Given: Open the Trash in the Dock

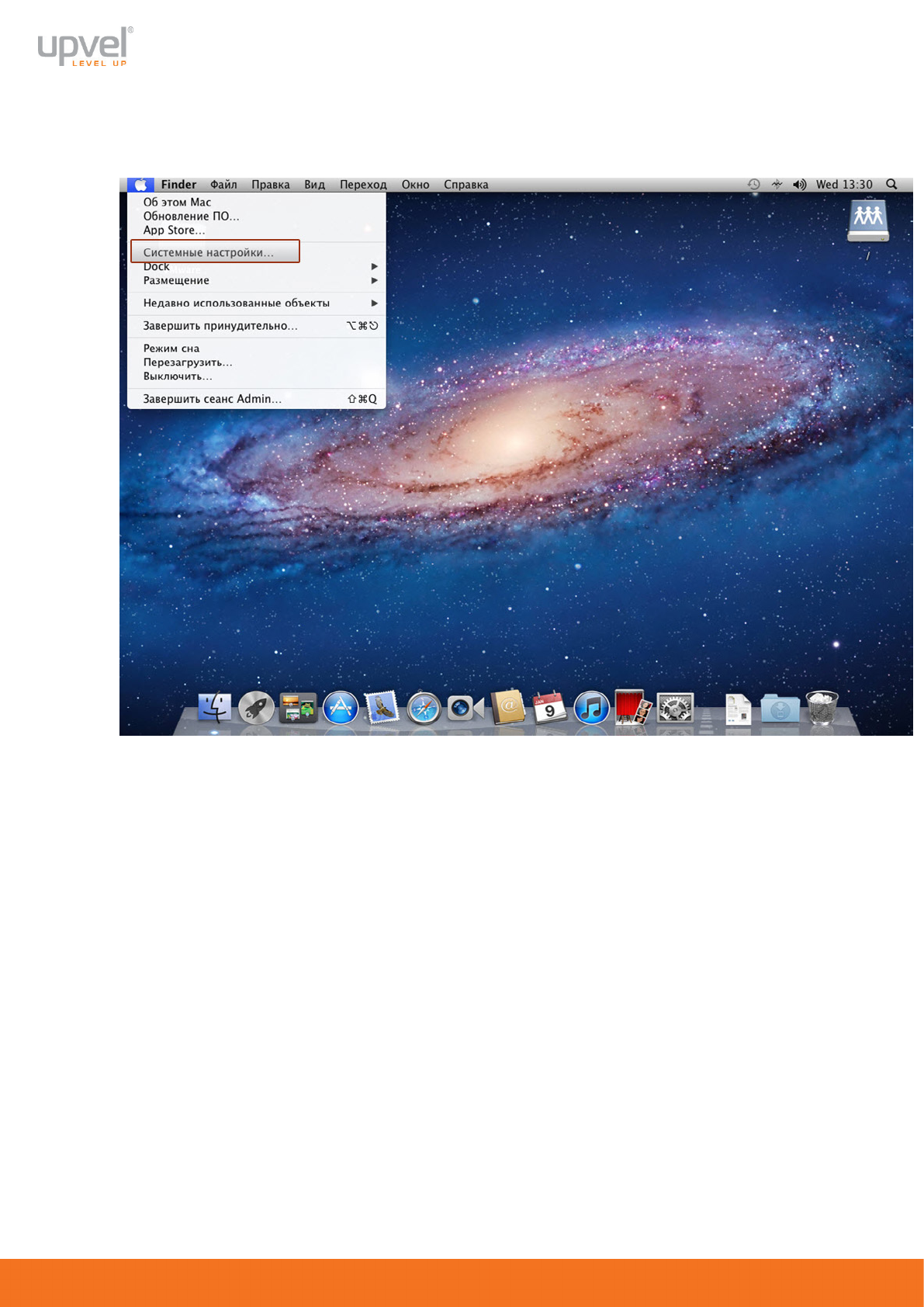Looking at the screenshot, I should tap(822, 708).
